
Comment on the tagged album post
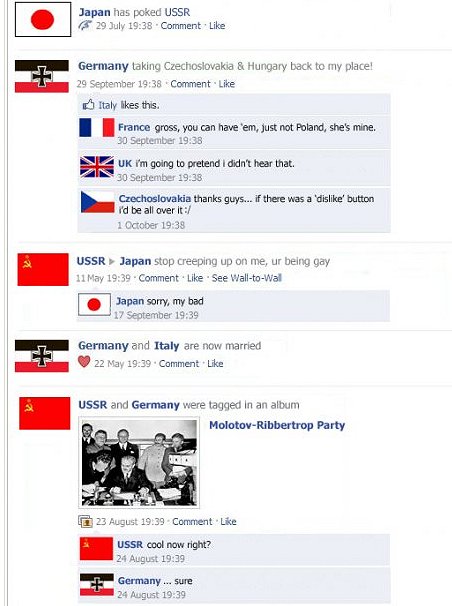[192, 522]
